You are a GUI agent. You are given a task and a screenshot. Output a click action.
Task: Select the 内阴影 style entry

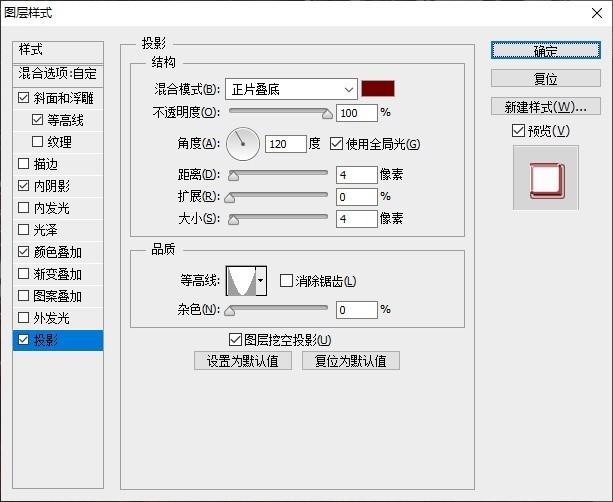pos(51,186)
